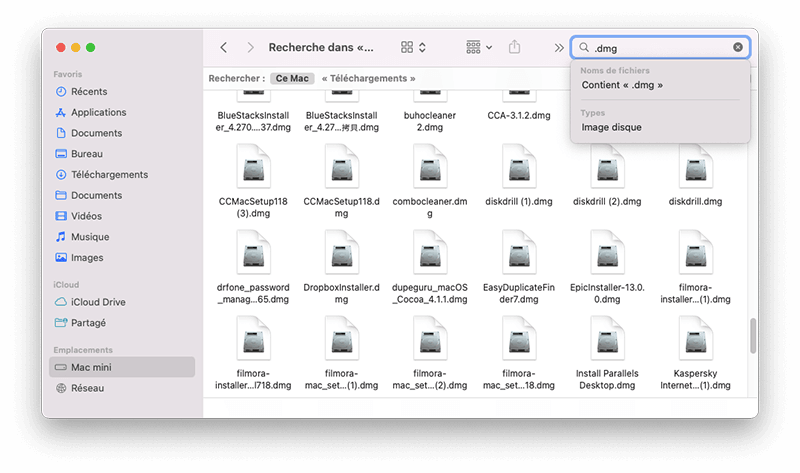The image size is (800, 473).
Task: Open Applications in the sidebar
Action: tap(122, 112)
